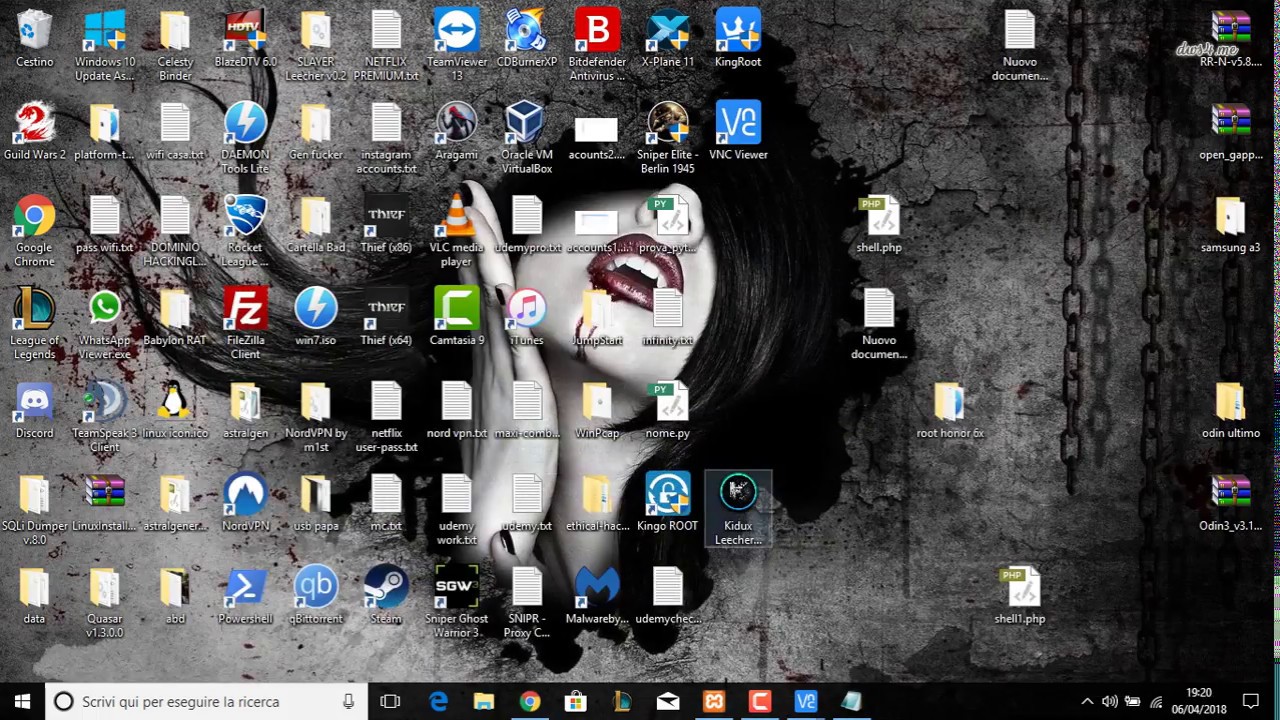Select the shell.php file icon
The height and width of the screenshot is (720, 1280).
pyautogui.click(x=879, y=224)
